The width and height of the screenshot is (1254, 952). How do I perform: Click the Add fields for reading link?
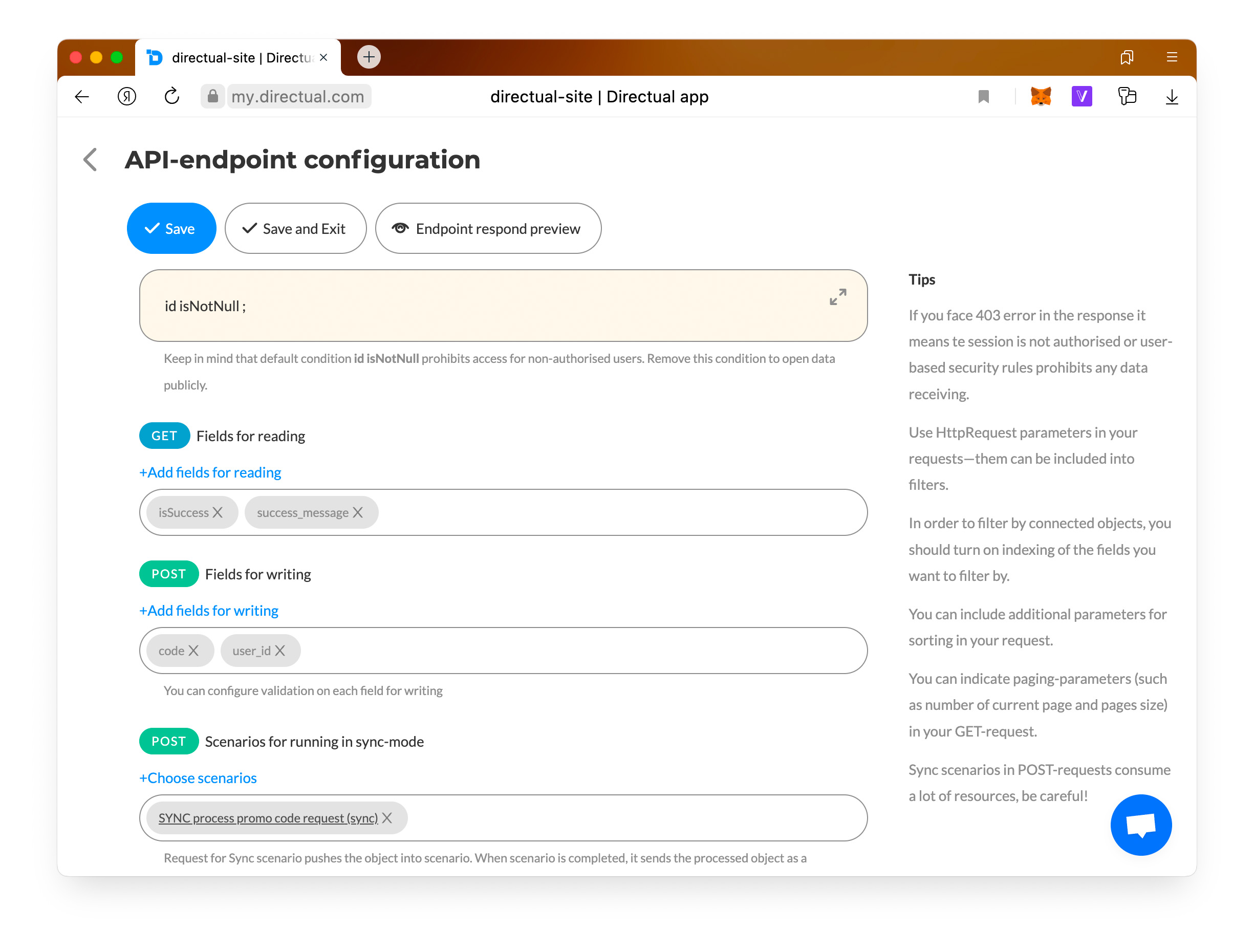210,472
